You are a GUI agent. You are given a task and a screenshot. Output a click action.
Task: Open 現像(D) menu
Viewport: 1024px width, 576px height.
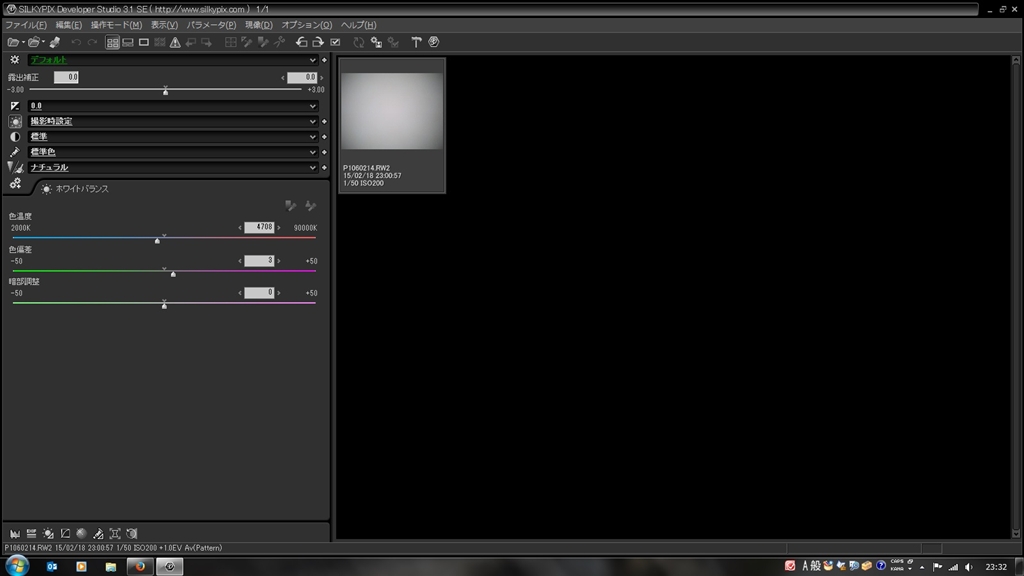(x=259, y=25)
